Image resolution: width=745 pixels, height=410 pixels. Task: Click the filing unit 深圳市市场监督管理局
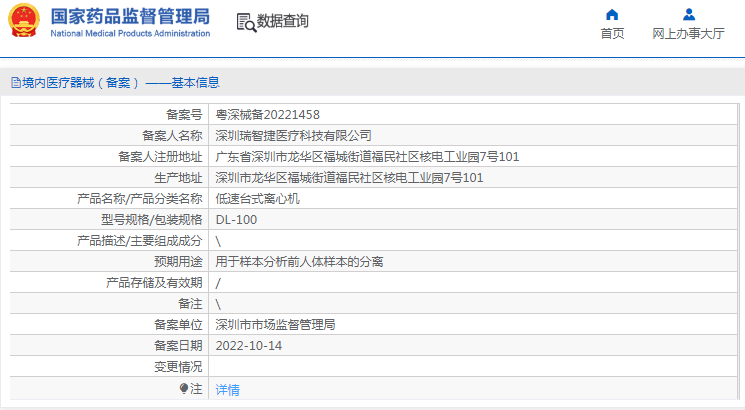click(x=275, y=324)
